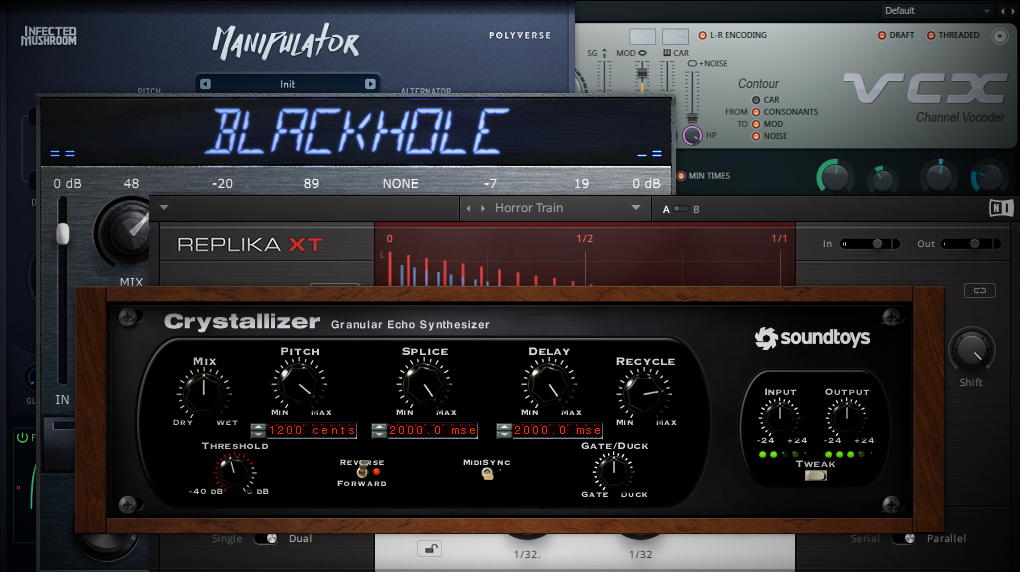
Task: Click the Recycle knob in Crystallizer
Action: pos(644,393)
